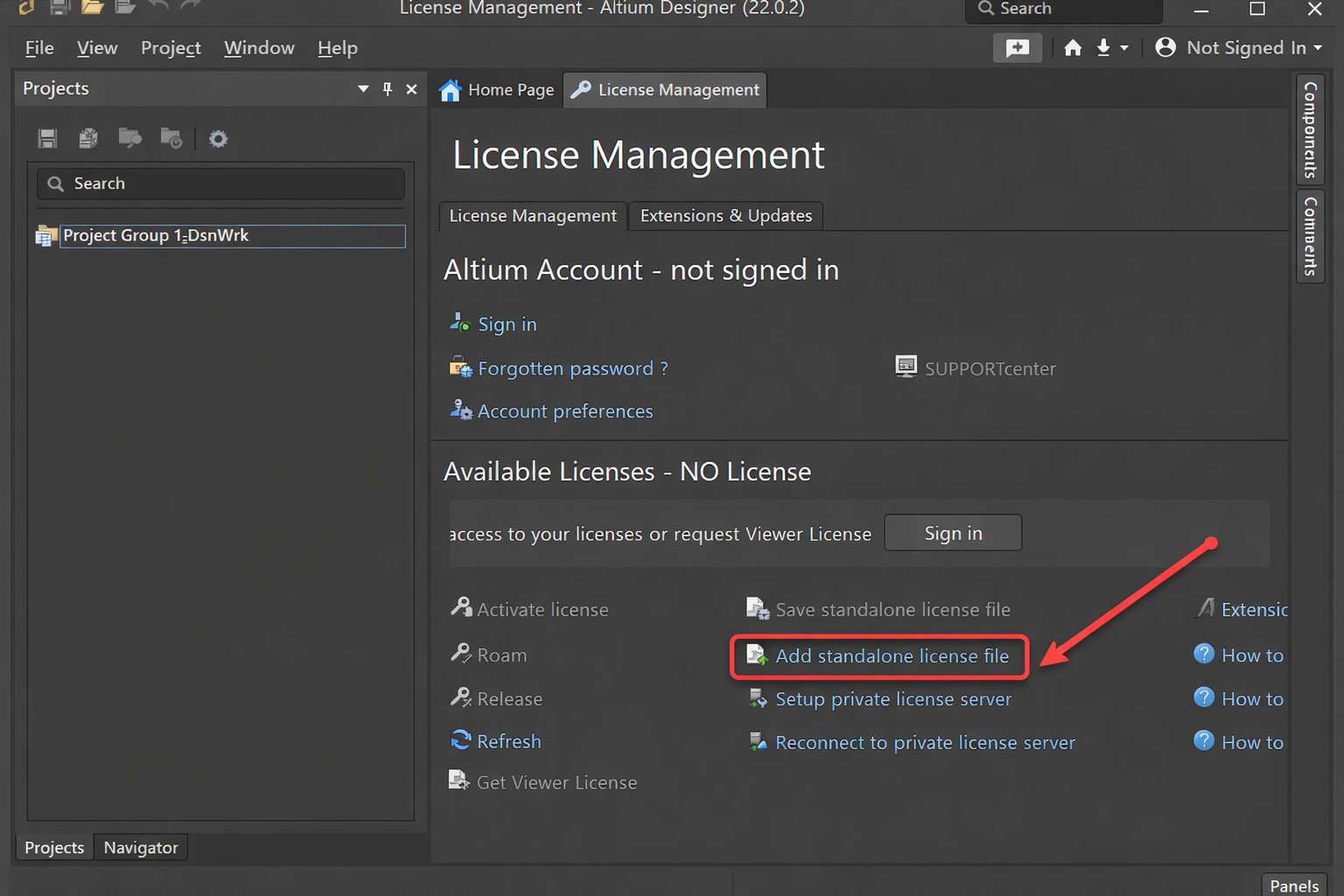Select the License Management document tab with key icon

click(665, 90)
